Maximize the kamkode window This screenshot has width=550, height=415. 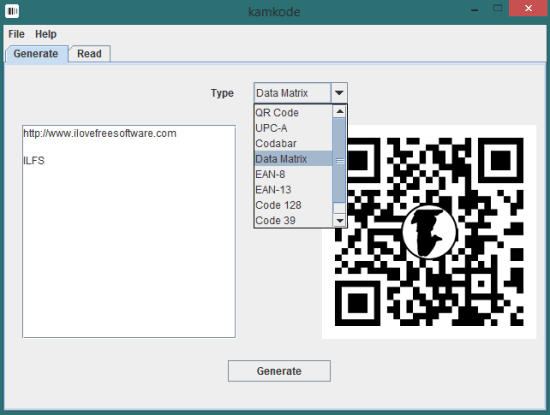point(497,8)
